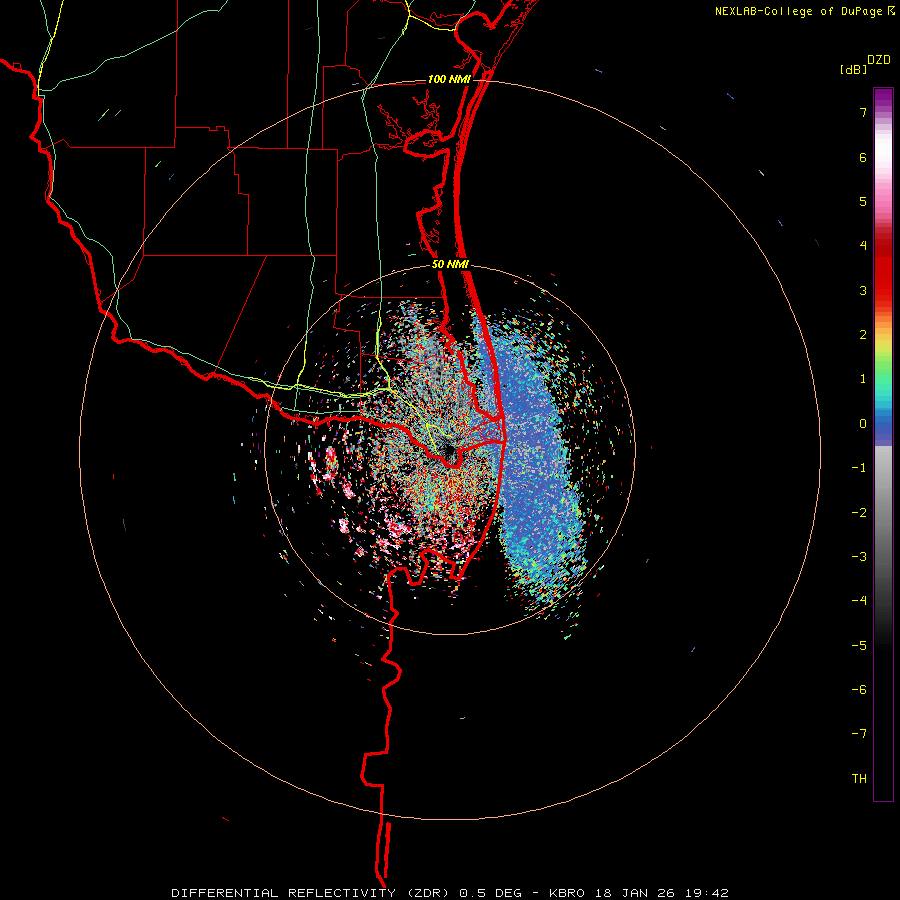Click the 6 value on color scale

click(863, 157)
